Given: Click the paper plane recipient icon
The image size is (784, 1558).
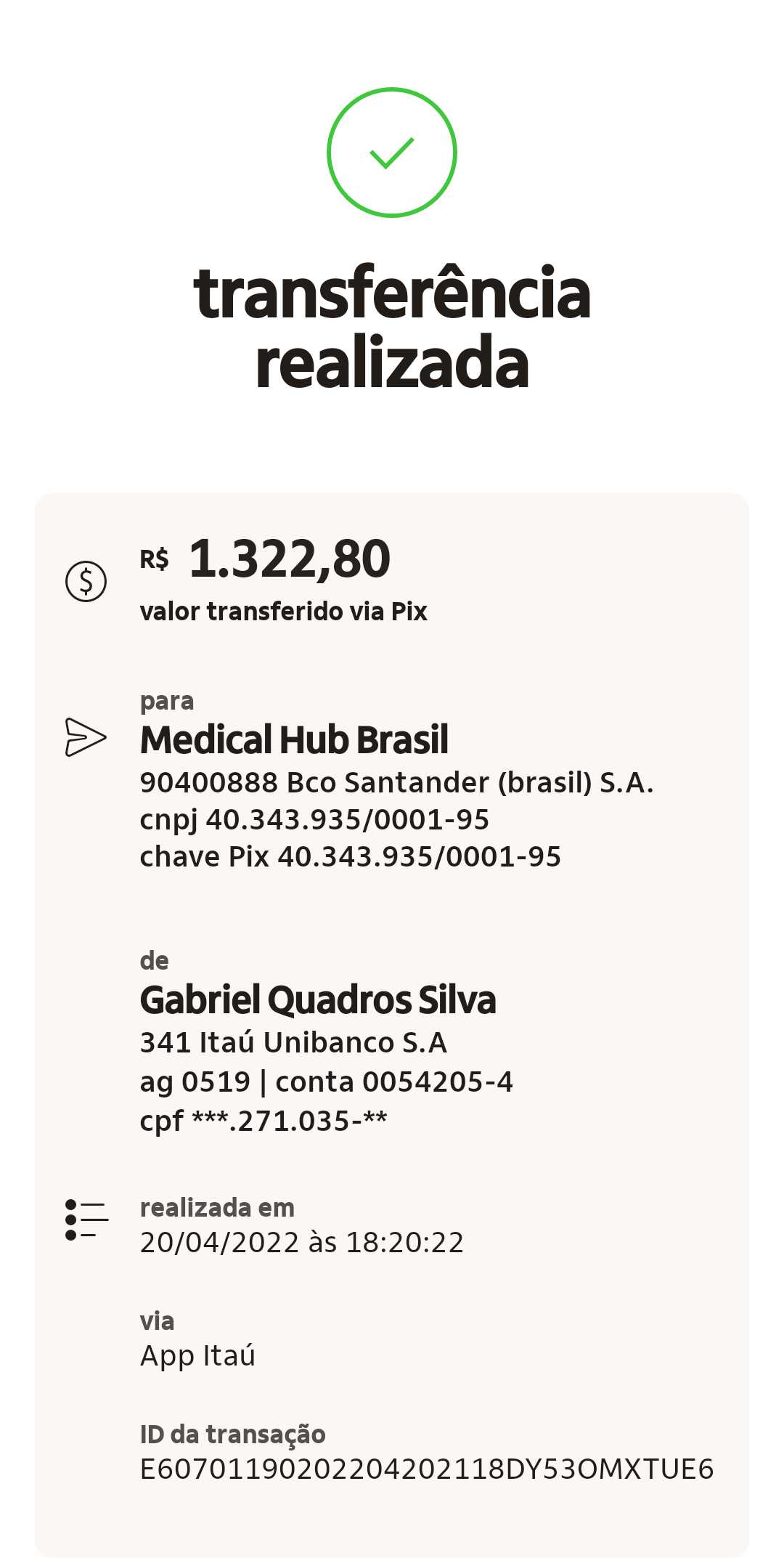Looking at the screenshot, I should (x=86, y=737).
